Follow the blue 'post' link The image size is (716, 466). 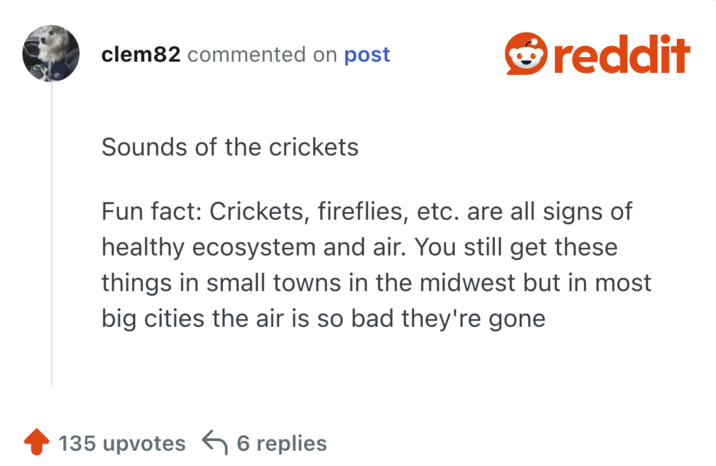(367, 55)
